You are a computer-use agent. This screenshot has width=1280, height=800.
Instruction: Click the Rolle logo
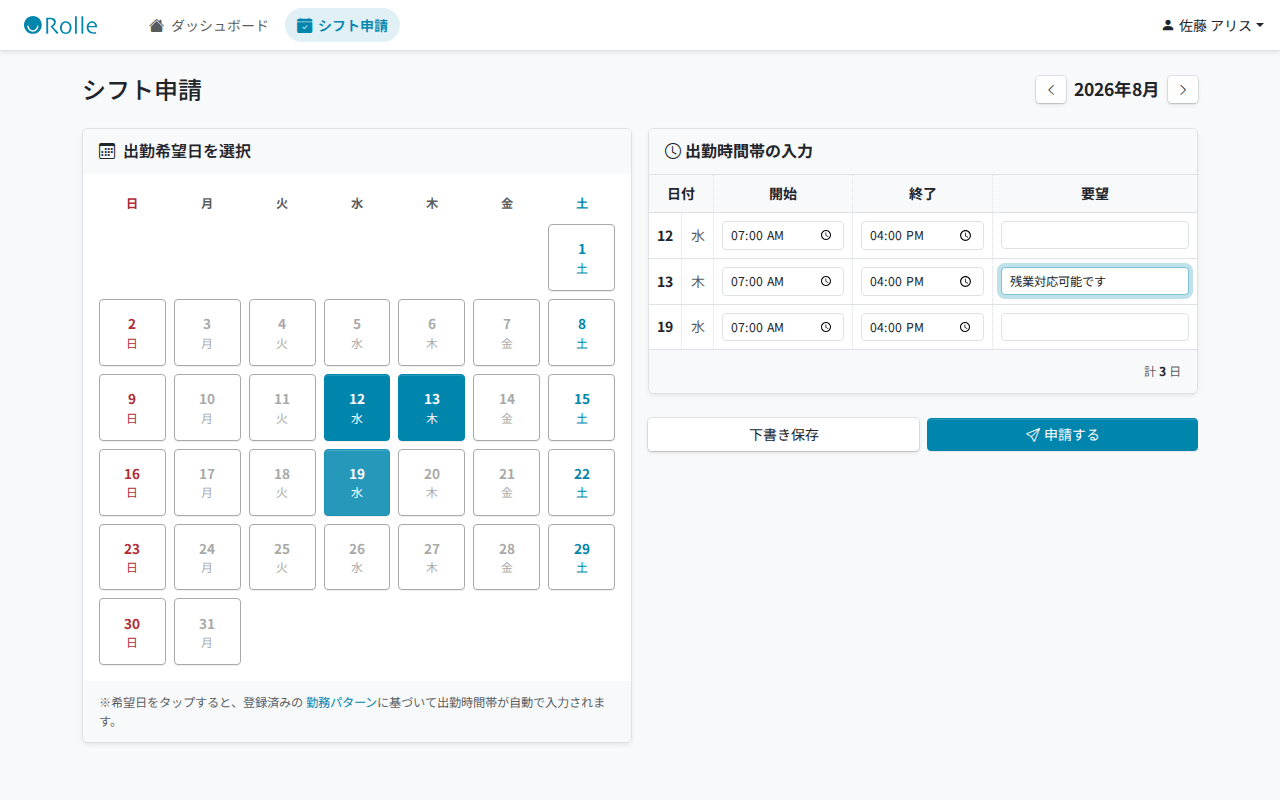pyautogui.click(x=61, y=25)
